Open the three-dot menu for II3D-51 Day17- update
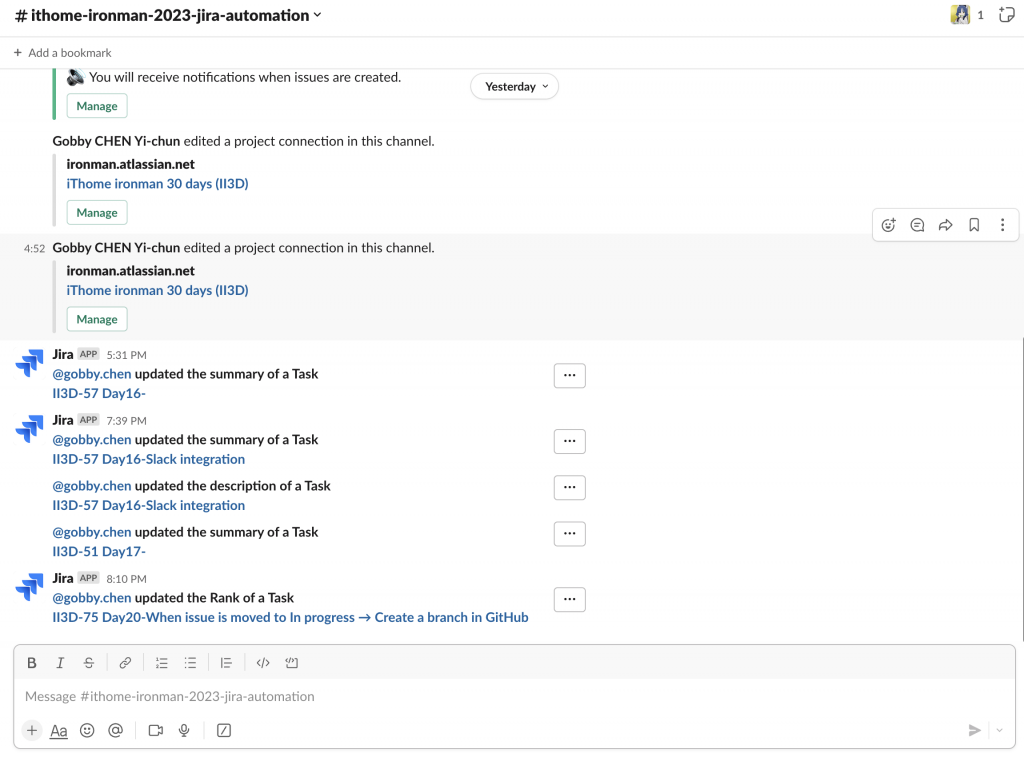This screenshot has height=765, width=1024. point(569,534)
